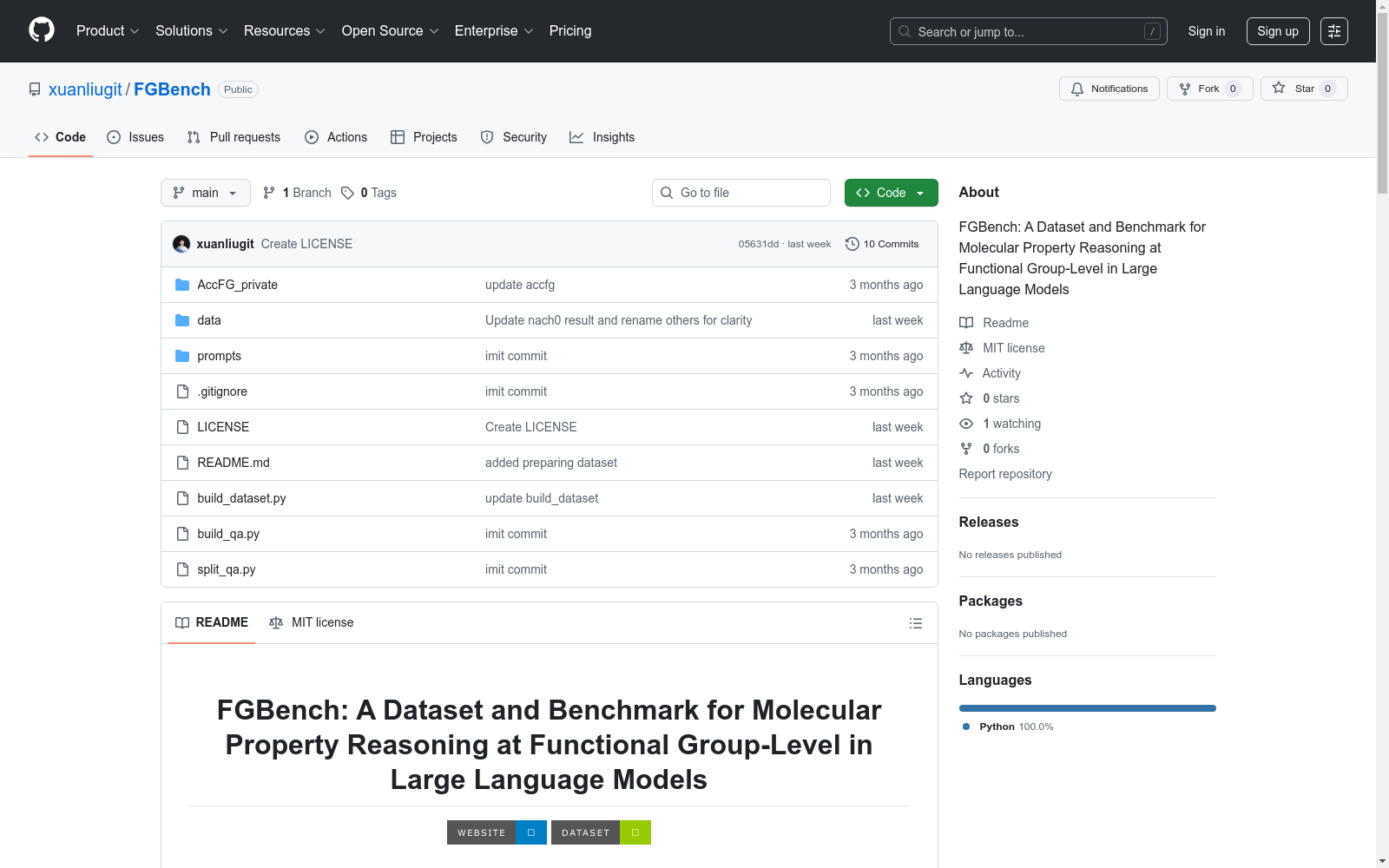Screen dimensions: 1389x868
Task: Open the Pricing link
Action: (x=570, y=31)
